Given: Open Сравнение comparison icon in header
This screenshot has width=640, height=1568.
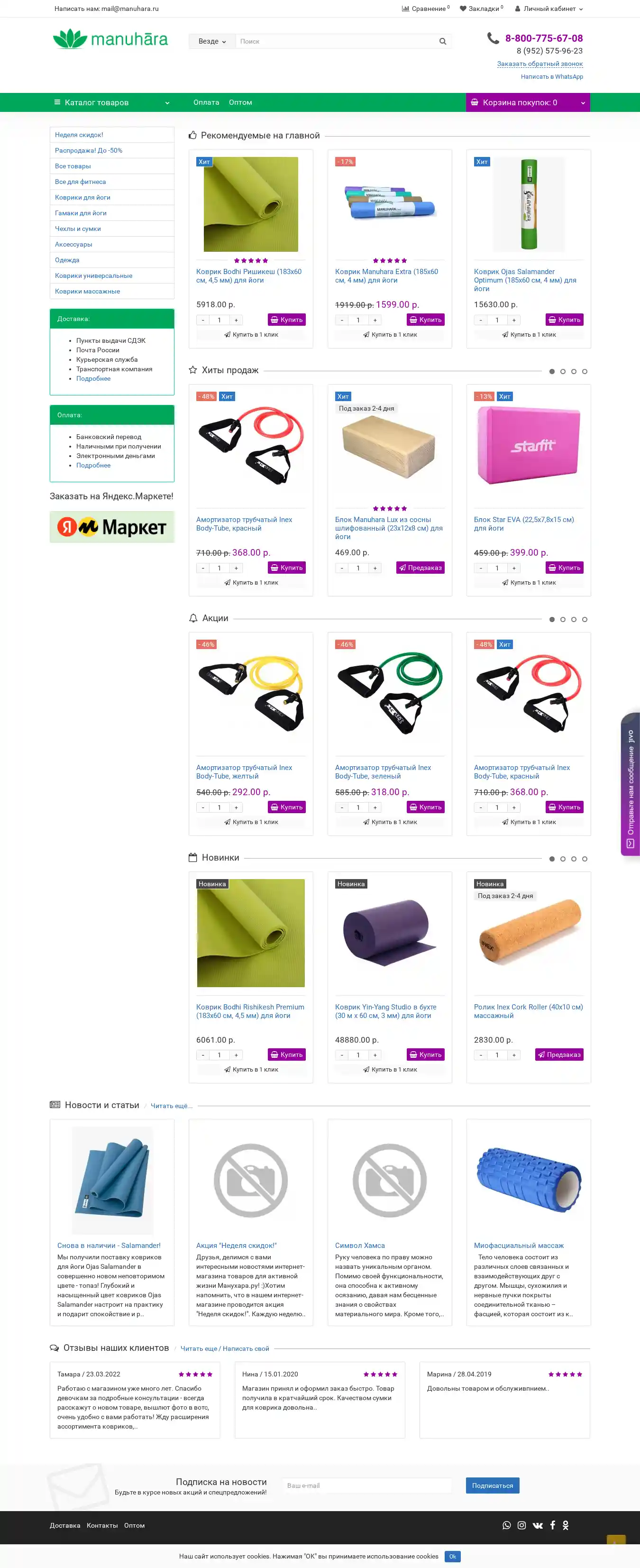Looking at the screenshot, I should click(x=405, y=9).
